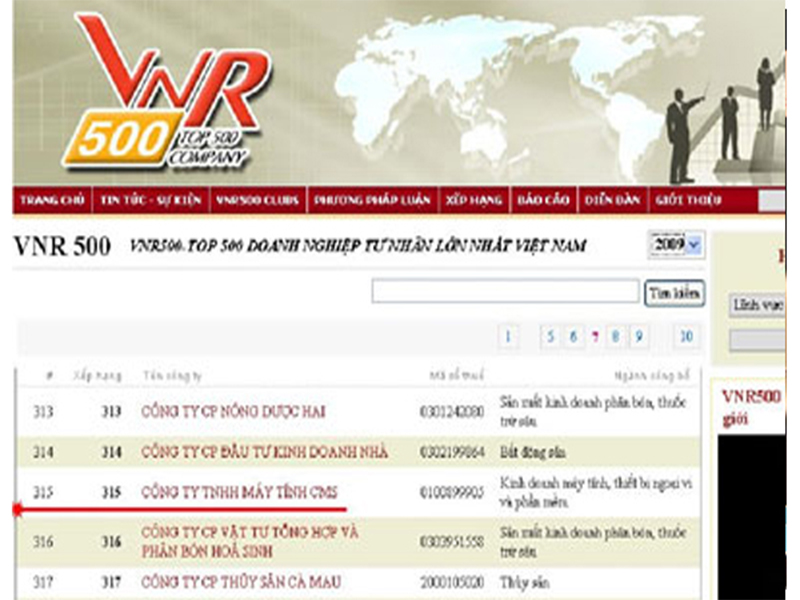Click the Bất động sản industry cell
Viewport: 800px width, 600px height.
[533, 452]
